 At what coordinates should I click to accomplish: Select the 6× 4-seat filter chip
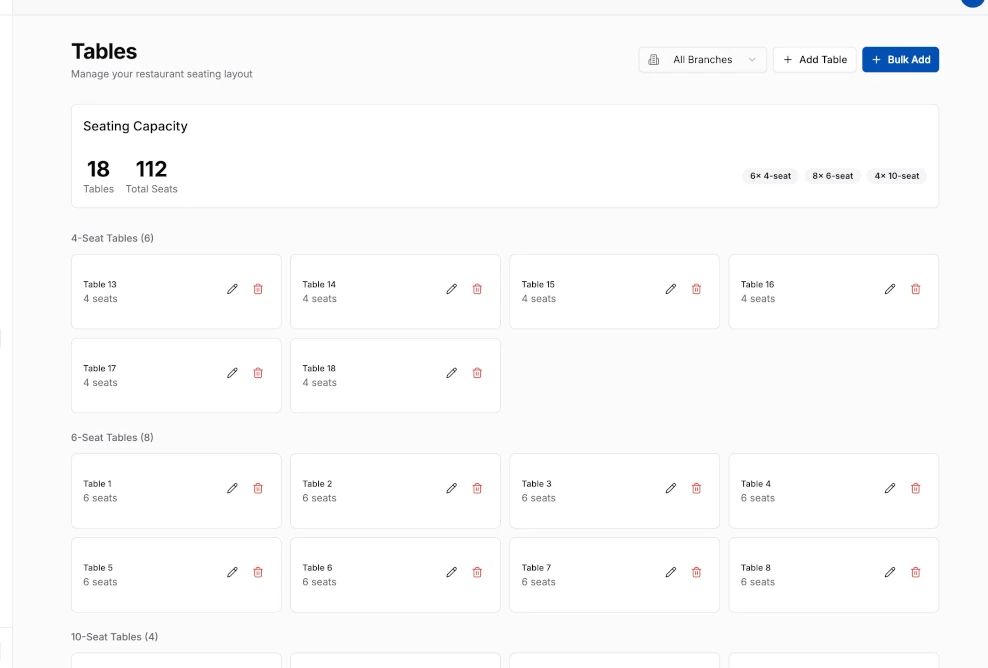(770, 176)
